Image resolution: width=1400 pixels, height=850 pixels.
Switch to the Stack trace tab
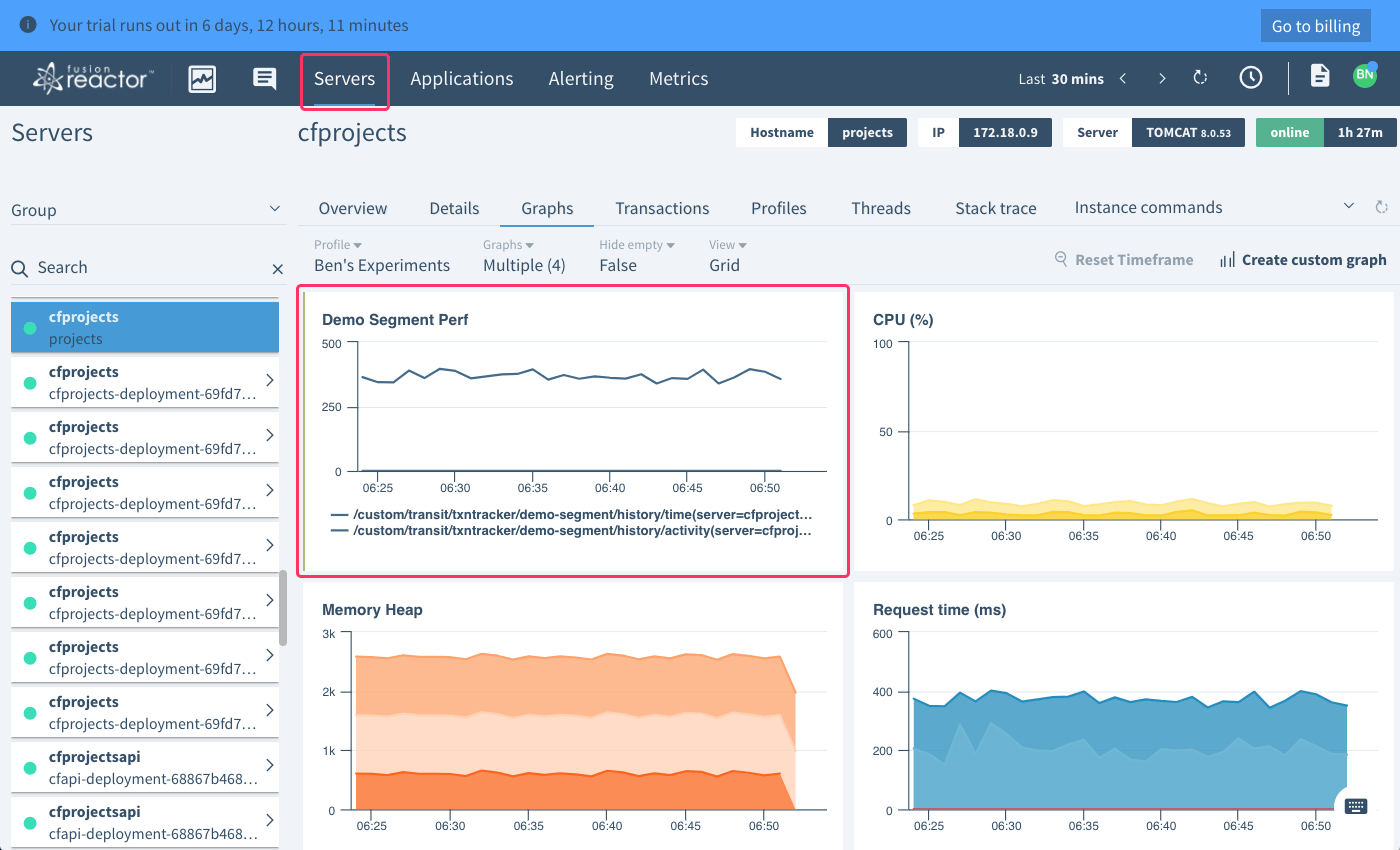[x=996, y=208]
